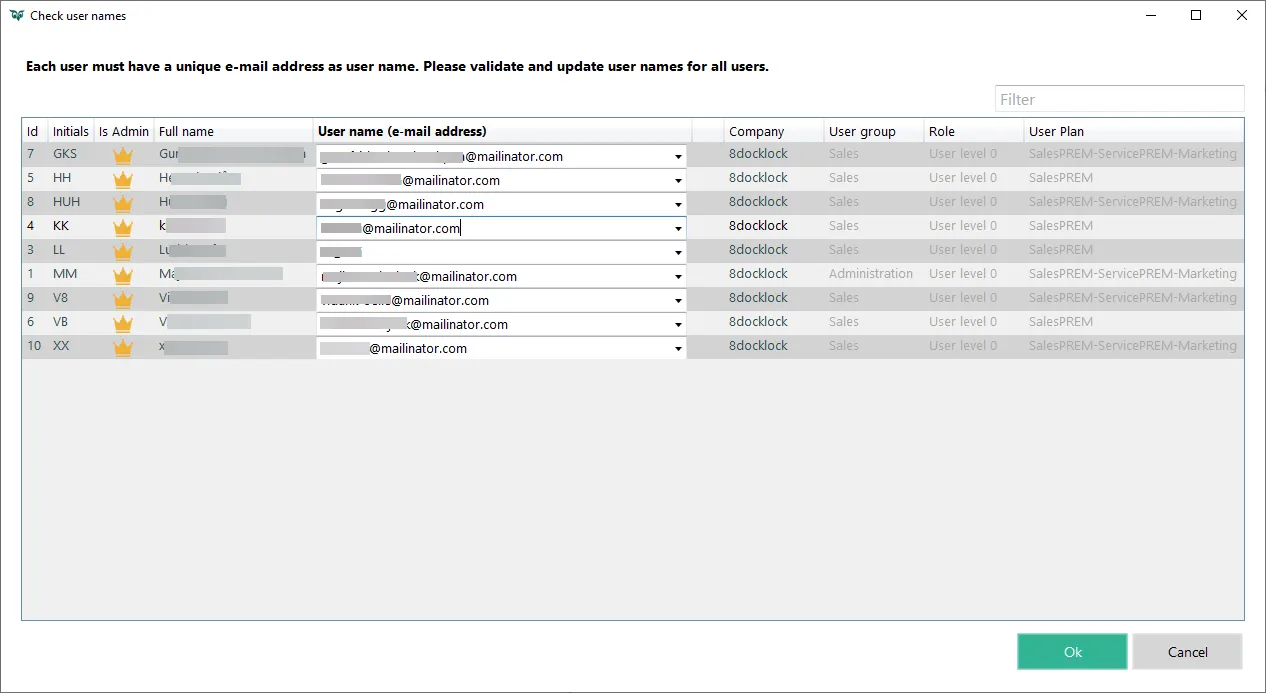The image size is (1266, 693).
Task: Click the admin crown icon for GKS
Action: click(x=123, y=155)
